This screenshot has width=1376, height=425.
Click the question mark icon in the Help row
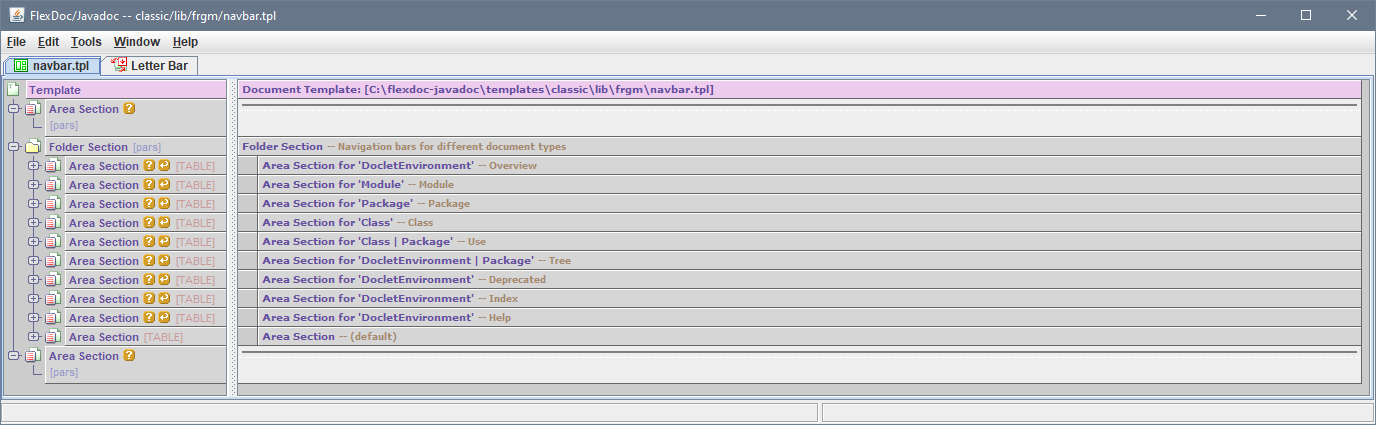point(149,318)
